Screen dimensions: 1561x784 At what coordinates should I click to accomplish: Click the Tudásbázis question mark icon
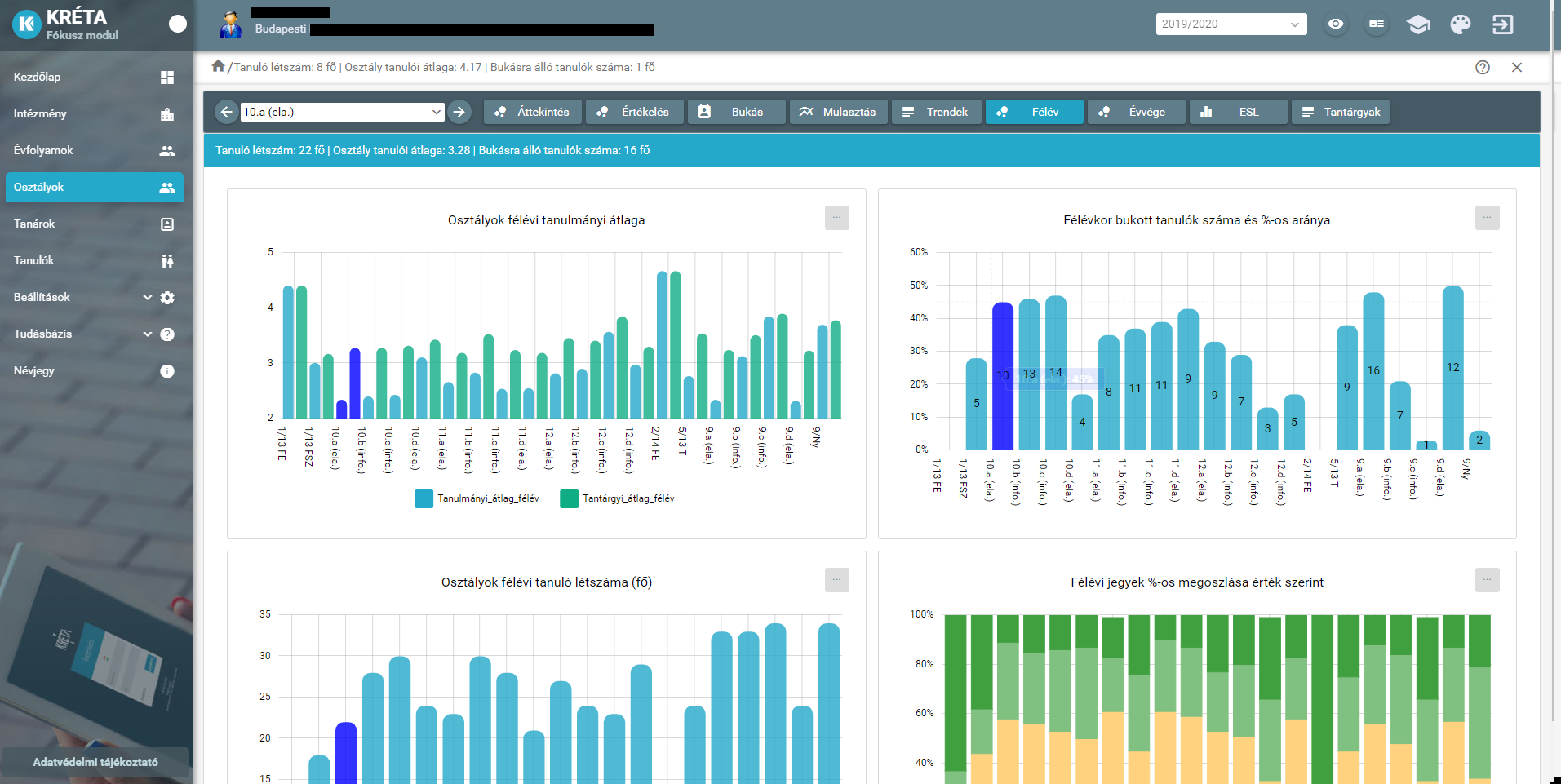167,334
